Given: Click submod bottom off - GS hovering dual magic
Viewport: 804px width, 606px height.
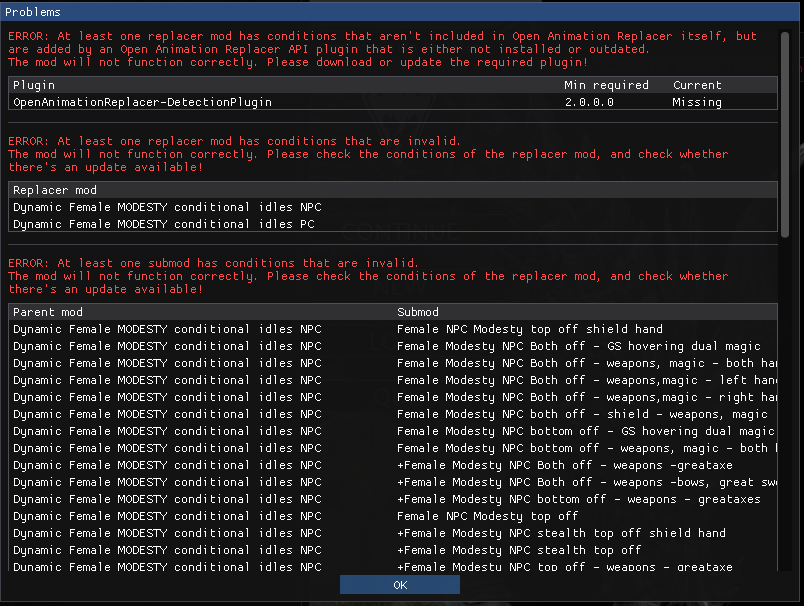Looking at the screenshot, I should pos(586,431).
